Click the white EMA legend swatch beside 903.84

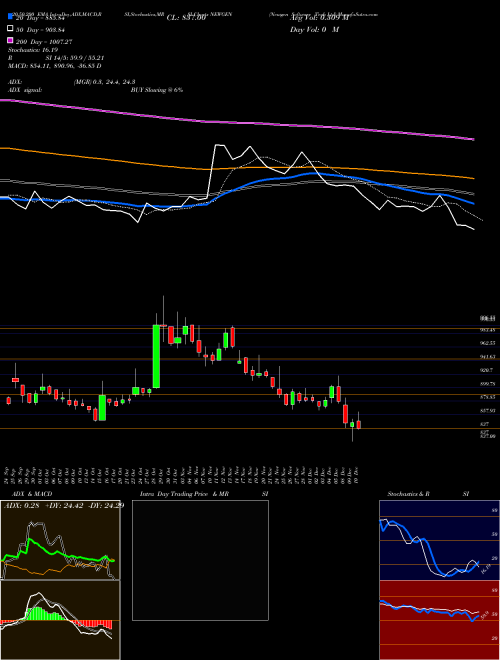pos(11,29)
